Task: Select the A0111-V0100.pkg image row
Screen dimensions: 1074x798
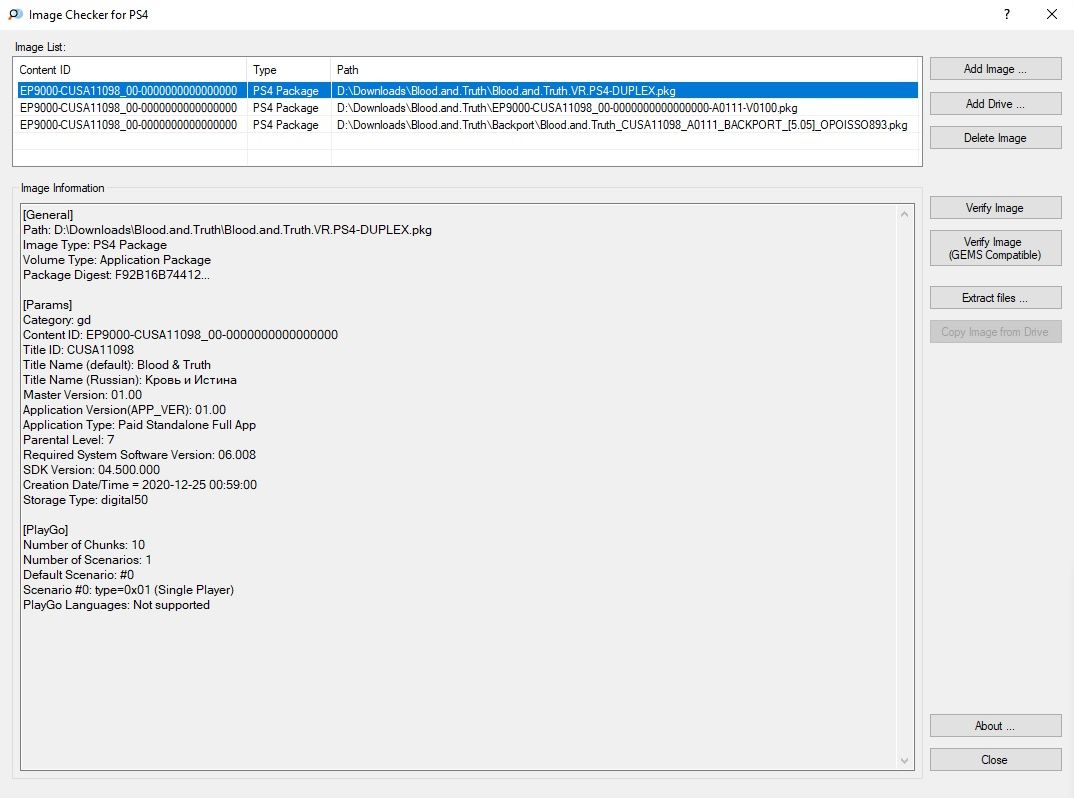Action: point(468,108)
